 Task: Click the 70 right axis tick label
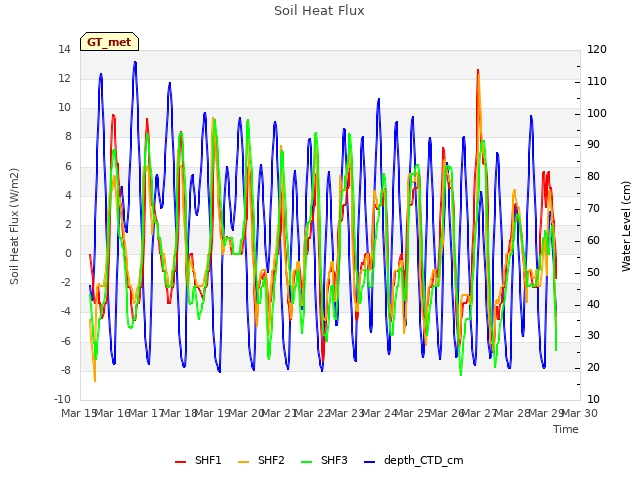pos(594,209)
